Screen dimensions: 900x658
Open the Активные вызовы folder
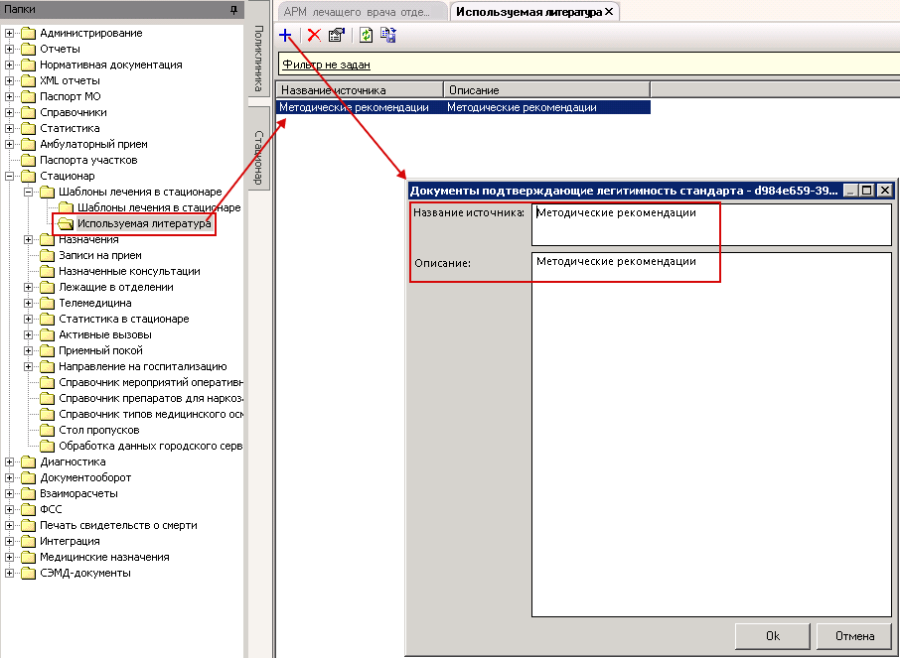pos(105,335)
